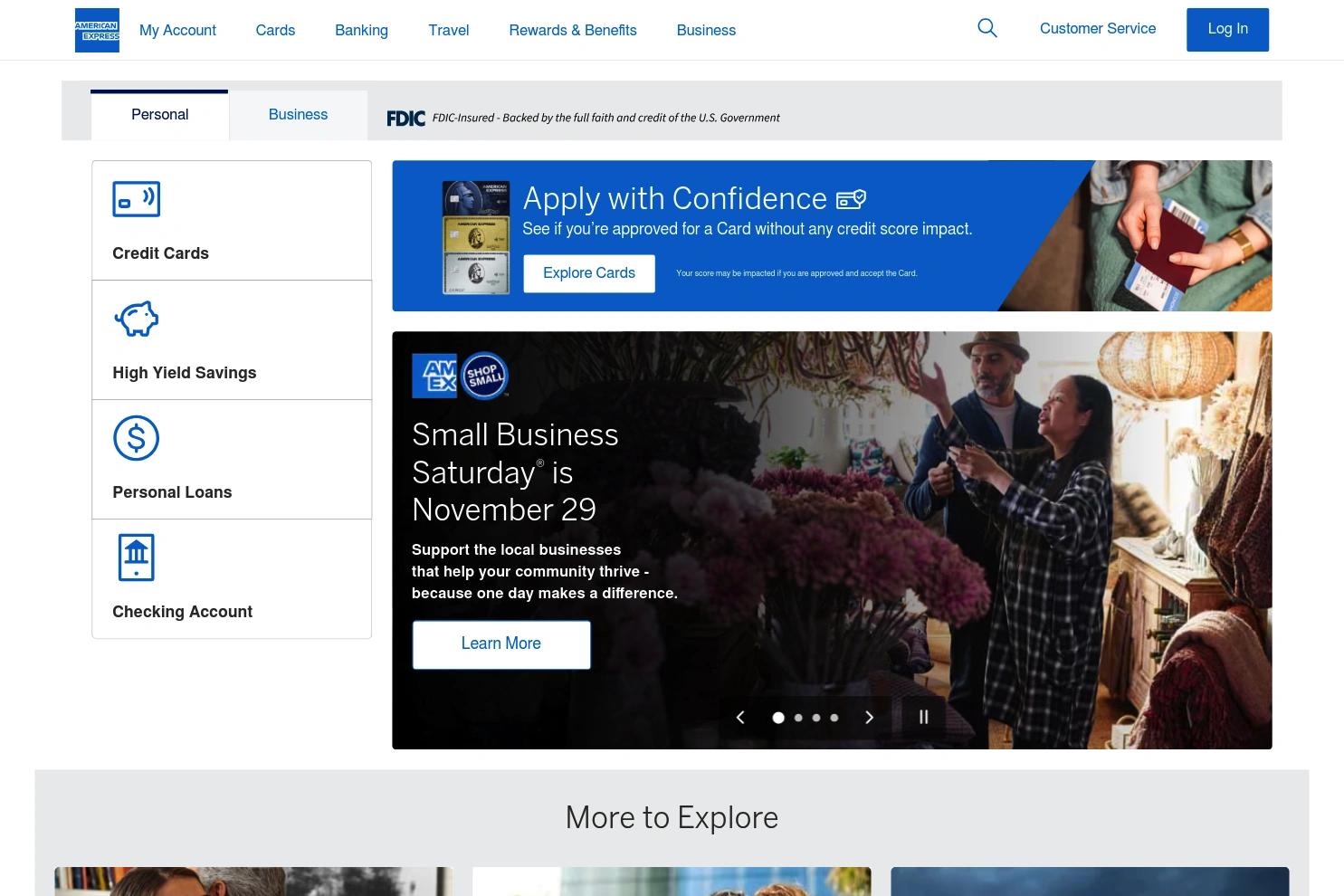Image resolution: width=1344 pixels, height=896 pixels.
Task: Open the Travel menu
Action: (x=449, y=30)
